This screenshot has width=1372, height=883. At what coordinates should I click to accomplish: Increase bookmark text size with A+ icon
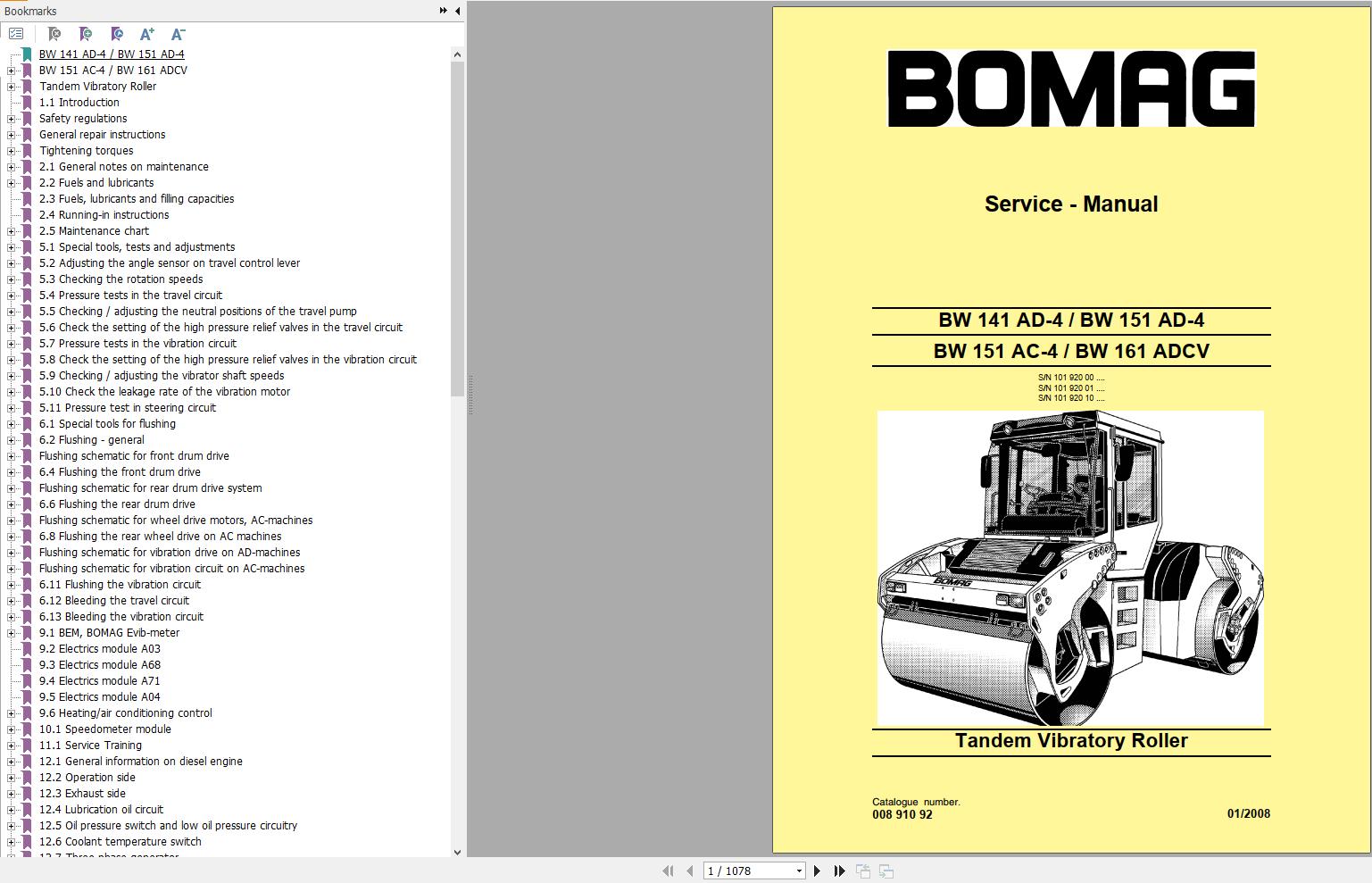tap(147, 34)
